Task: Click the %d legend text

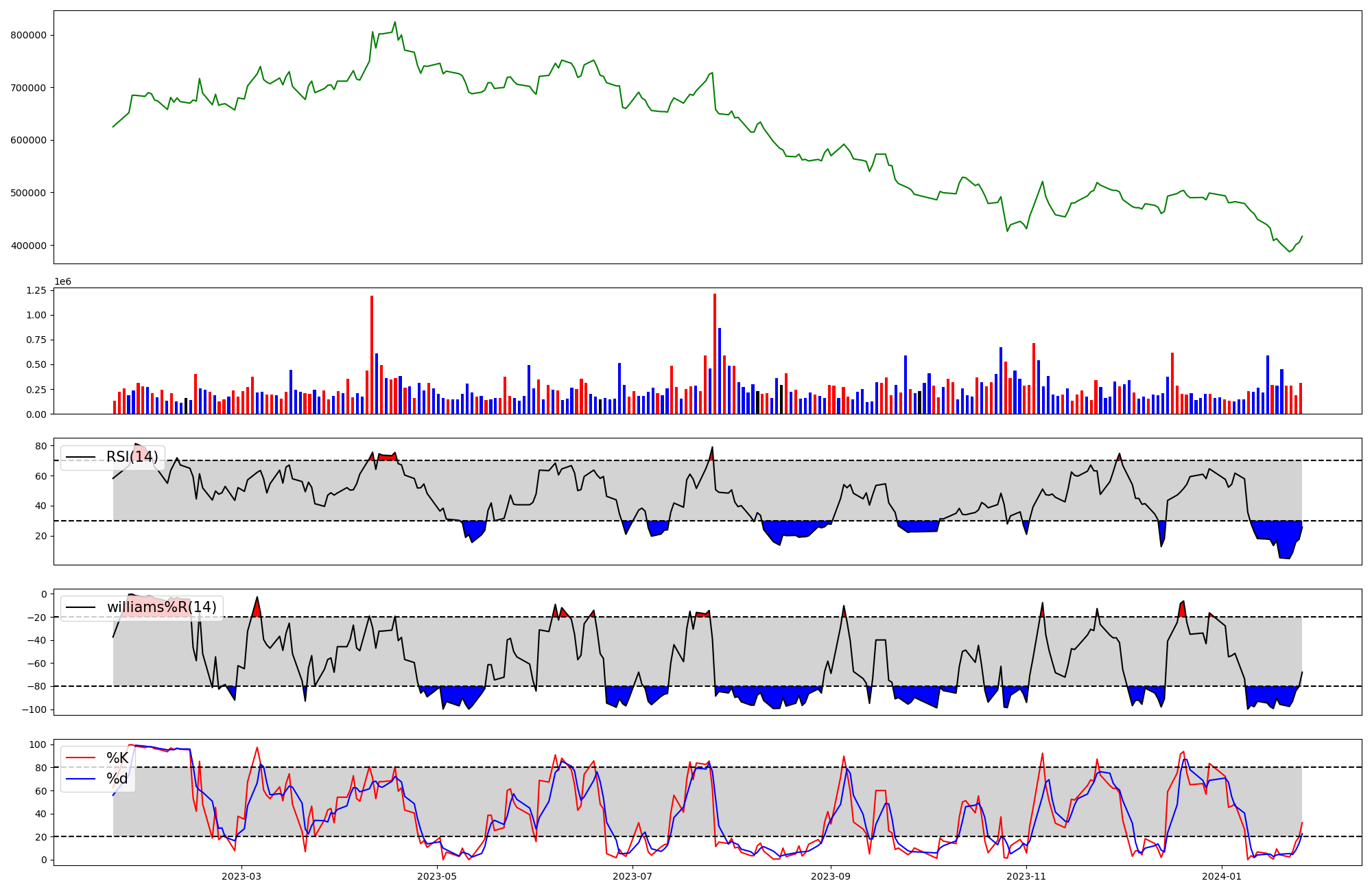Action: click(x=117, y=779)
